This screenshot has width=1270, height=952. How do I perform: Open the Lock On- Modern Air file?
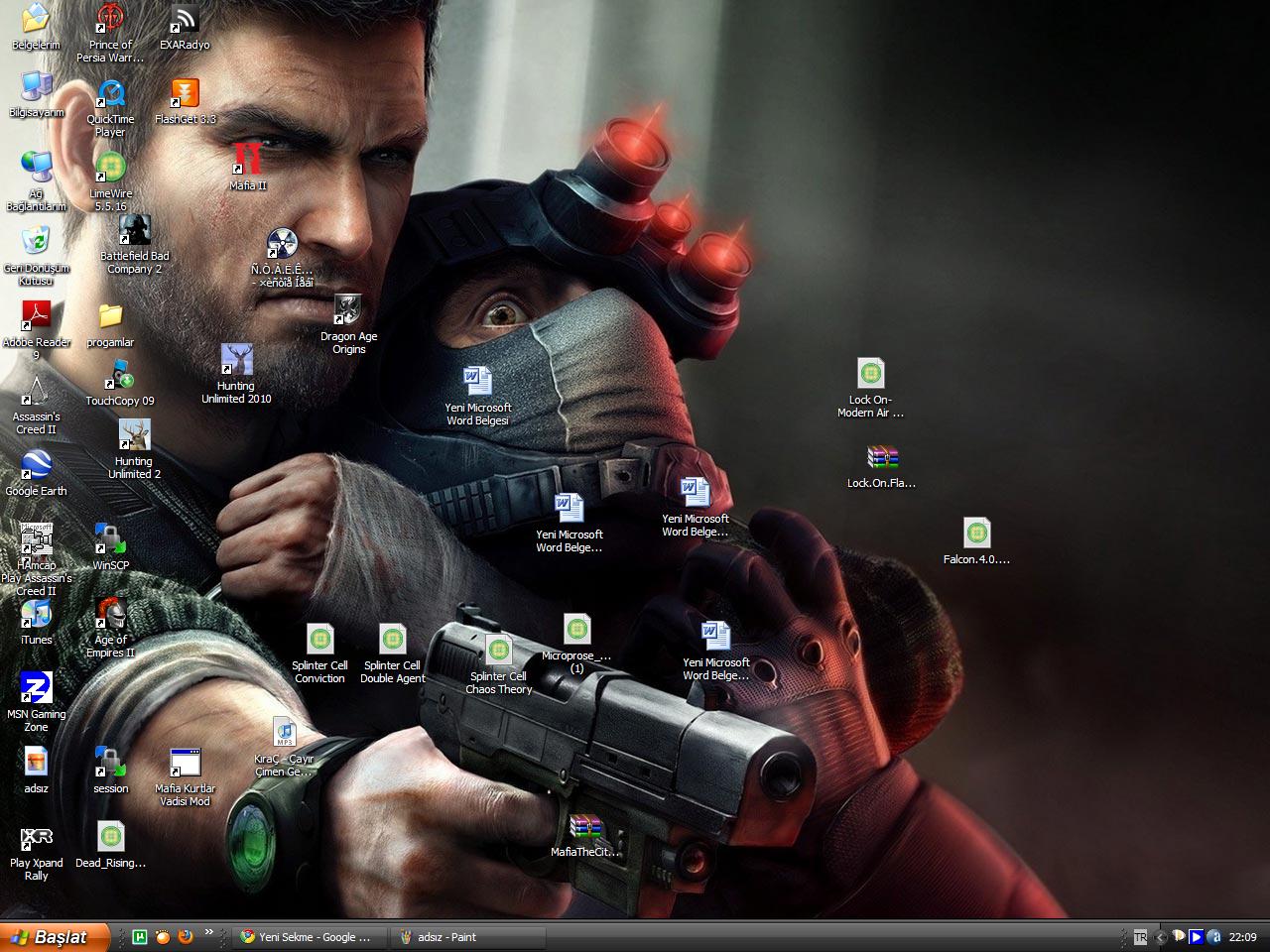point(870,373)
